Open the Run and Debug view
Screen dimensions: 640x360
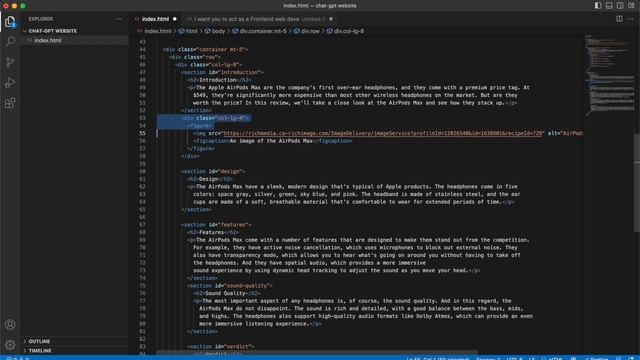[10, 82]
